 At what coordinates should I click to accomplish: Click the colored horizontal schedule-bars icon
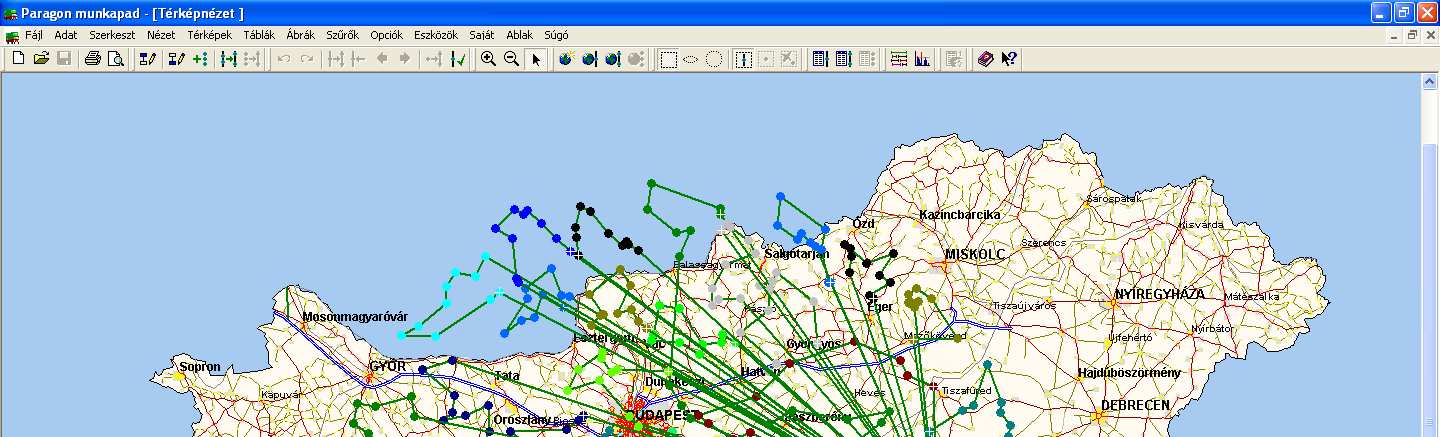click(x=899, y=59)
